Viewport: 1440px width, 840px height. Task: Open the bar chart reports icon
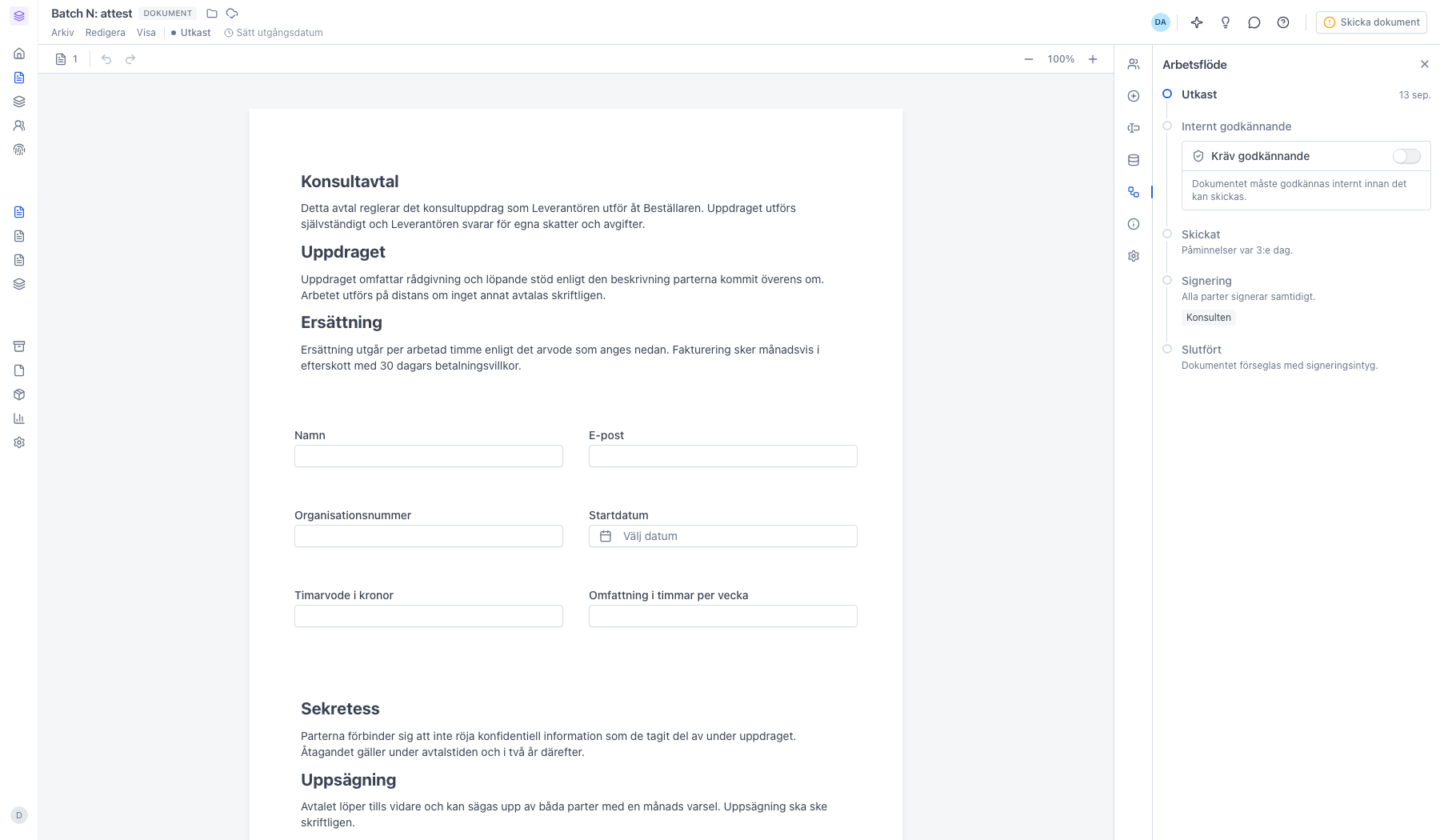[x=19, y=418]
